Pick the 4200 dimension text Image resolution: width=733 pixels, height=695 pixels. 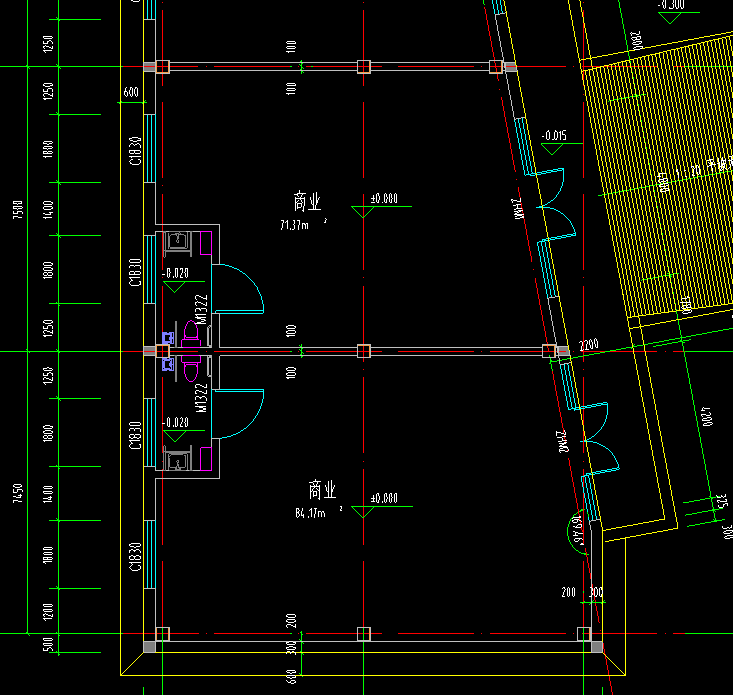[x=706, y=416]
